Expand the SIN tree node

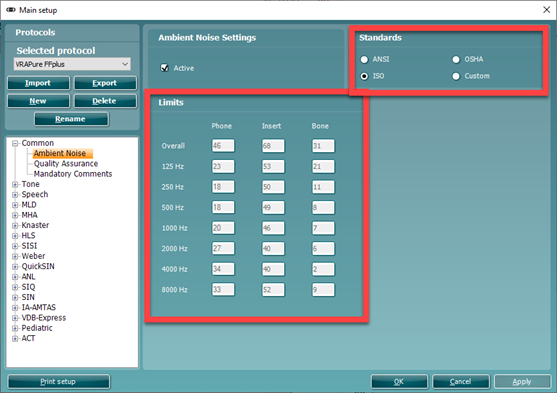tap(15, 298)
